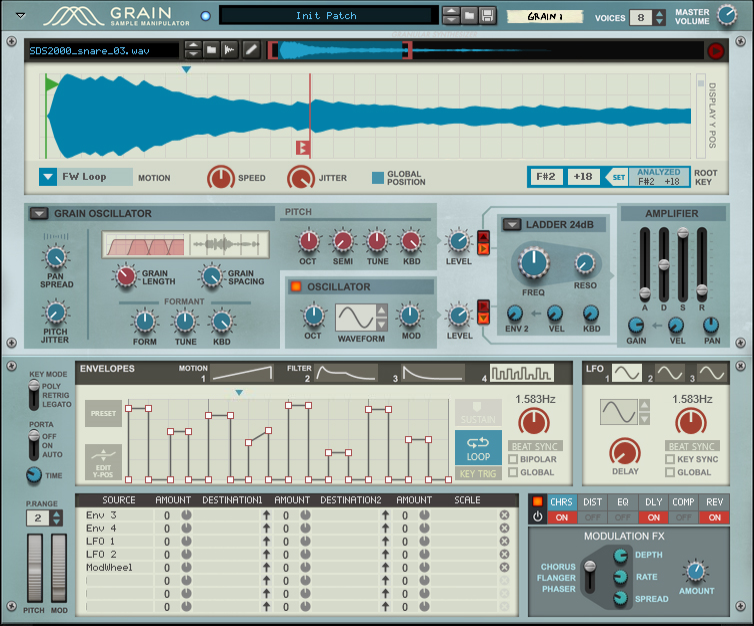Toggle the Global Position checkbox
754x626 pixels.
point(377,178)
